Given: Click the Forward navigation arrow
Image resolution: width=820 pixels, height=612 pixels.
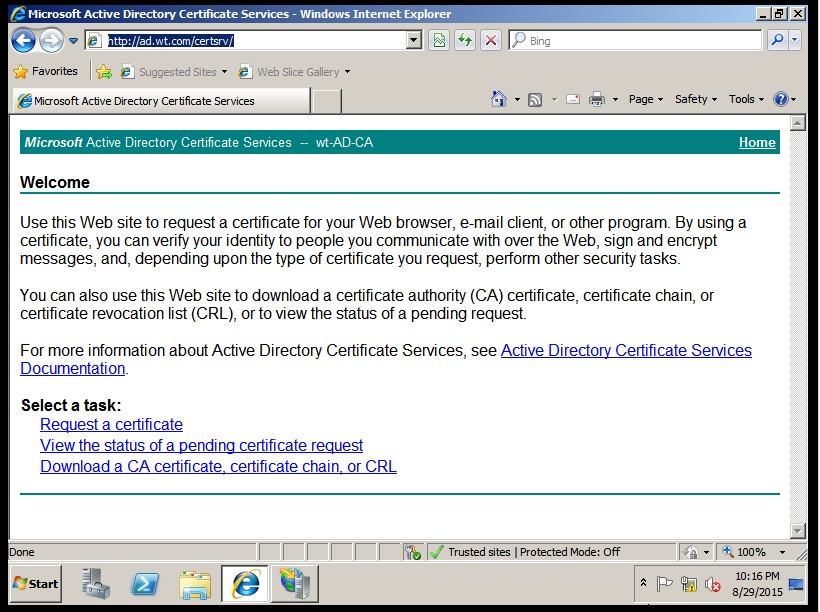Looking at the screenshot, I should pyautogui.click(x=52, y=40).
